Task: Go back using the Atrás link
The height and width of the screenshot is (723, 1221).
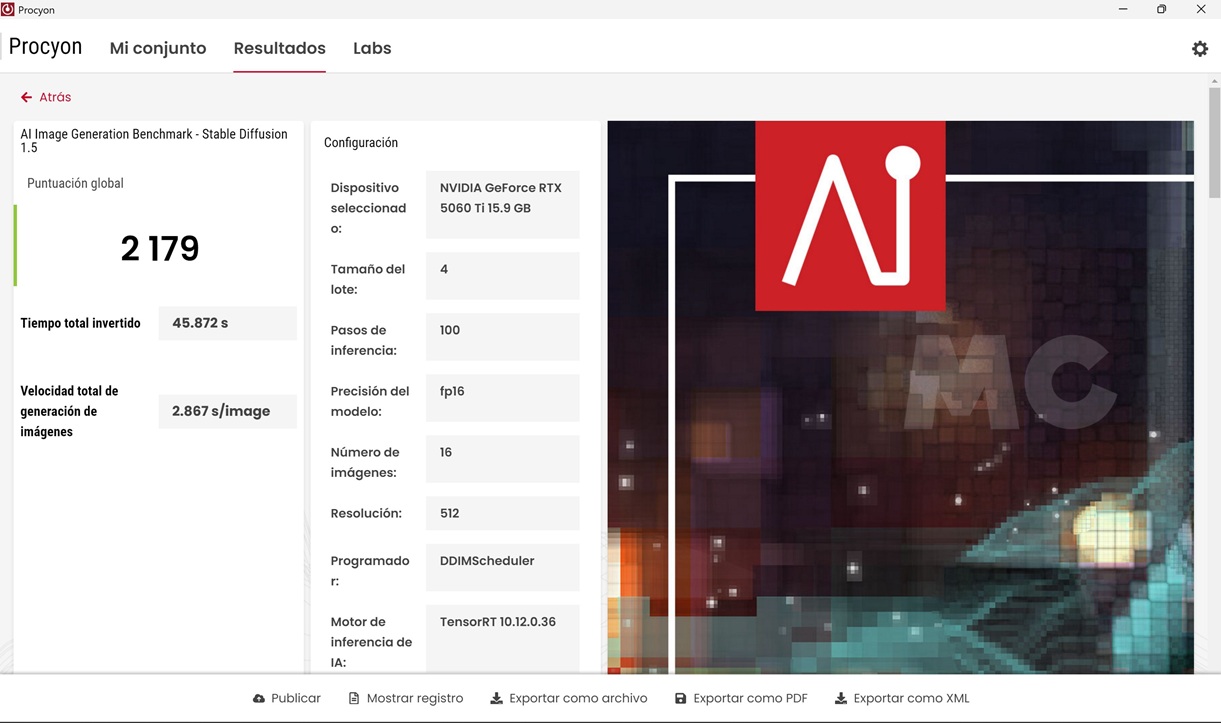Action: pos(55,97)
